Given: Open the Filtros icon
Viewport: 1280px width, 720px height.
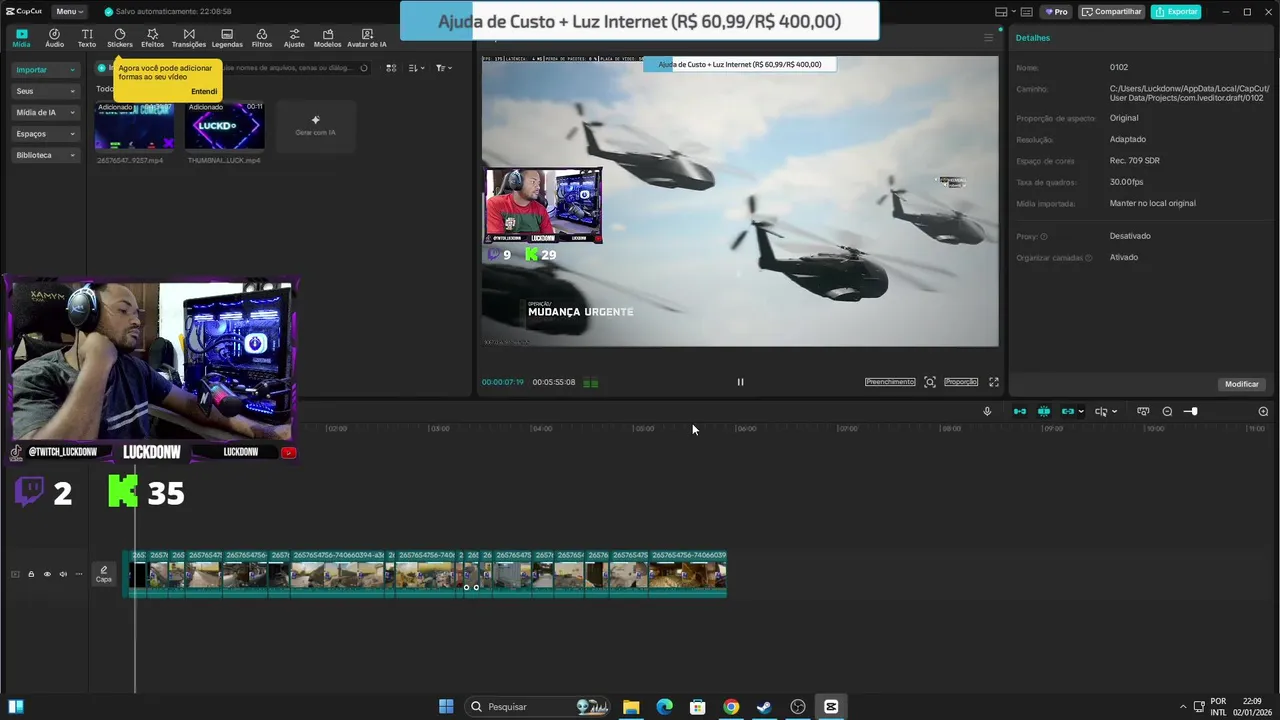Looking at the screenshot, I should 262,38.
